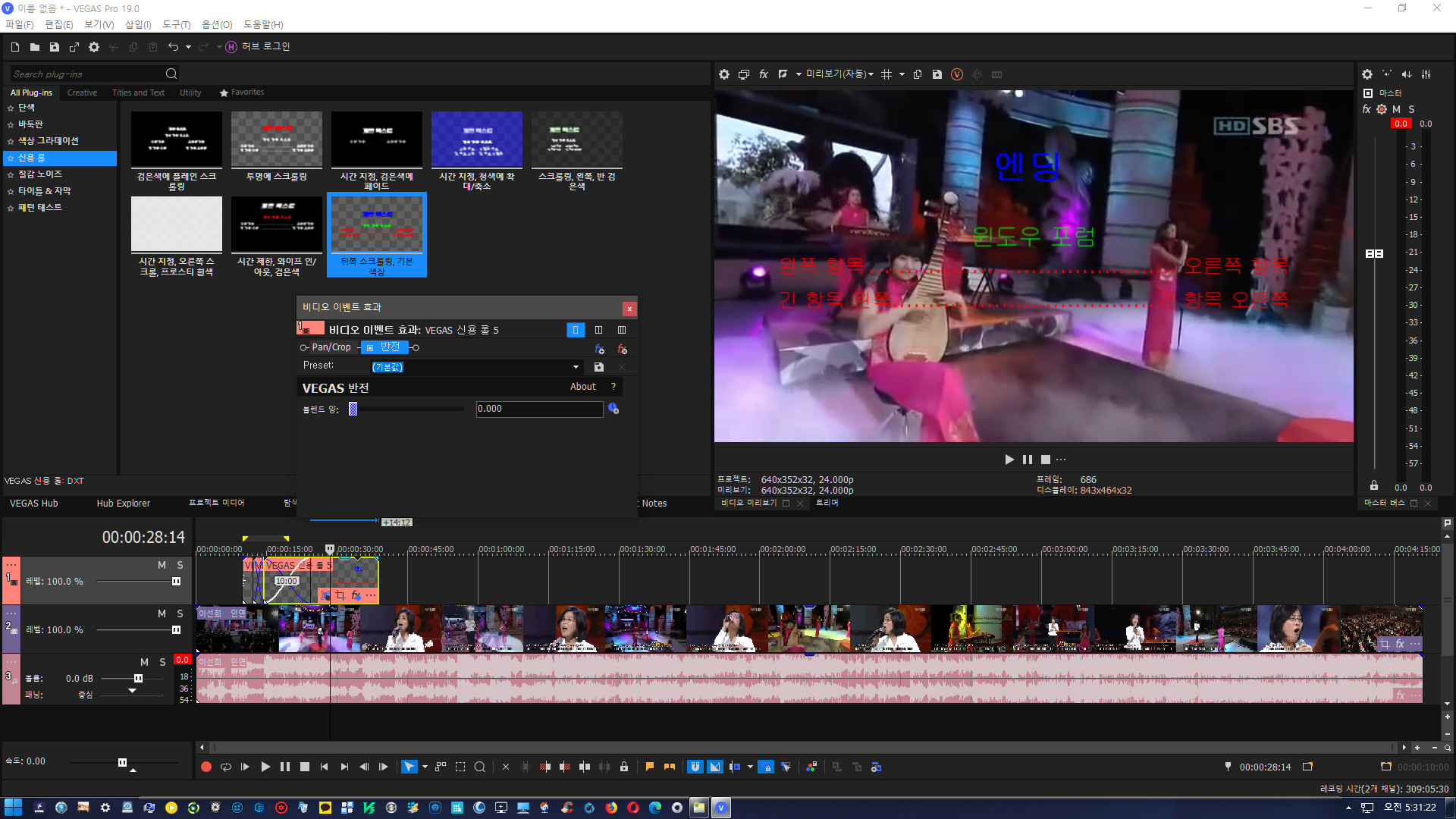Toggle the external monitor preview icon

pos(744,74)
